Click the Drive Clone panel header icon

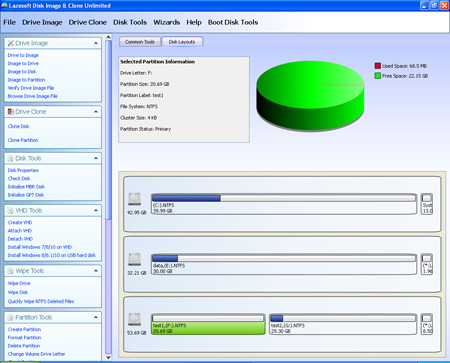pyautogui.click(x=11, y=112)
